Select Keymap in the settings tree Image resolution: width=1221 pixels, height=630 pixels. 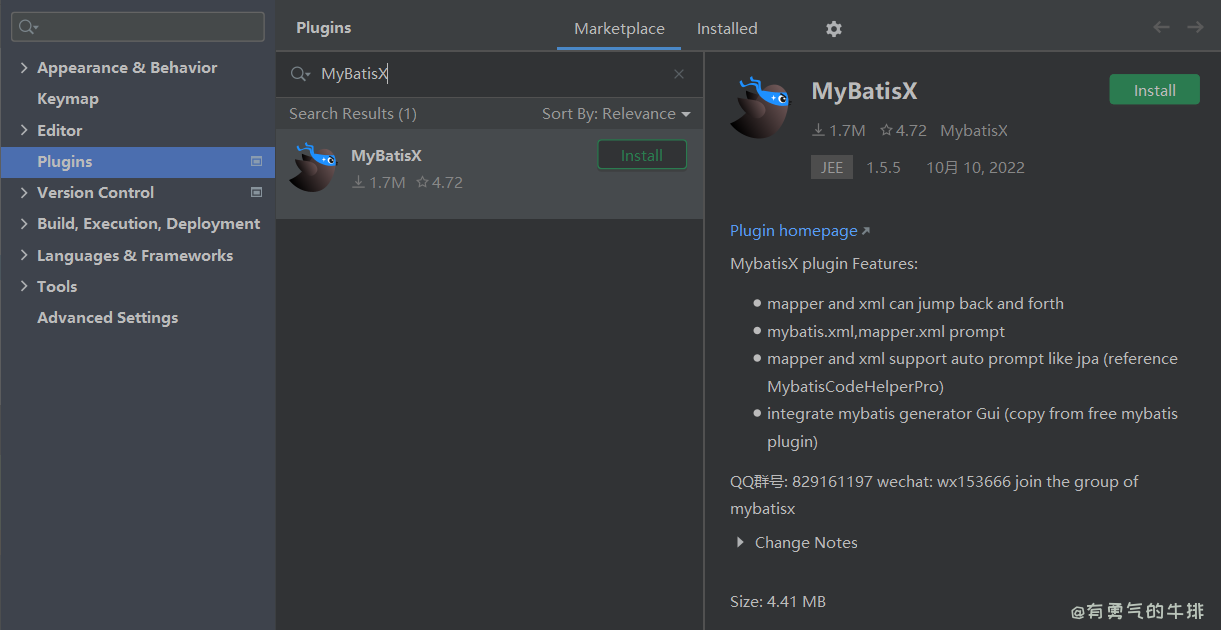(x=68, y=99)
